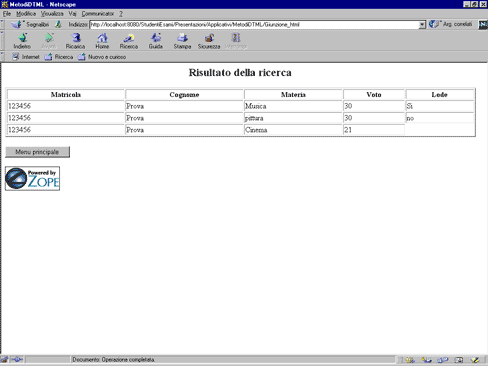Open the Composer component bar icon
The height and width of the screenshot is (366, 488).
(x=475, y=360)
